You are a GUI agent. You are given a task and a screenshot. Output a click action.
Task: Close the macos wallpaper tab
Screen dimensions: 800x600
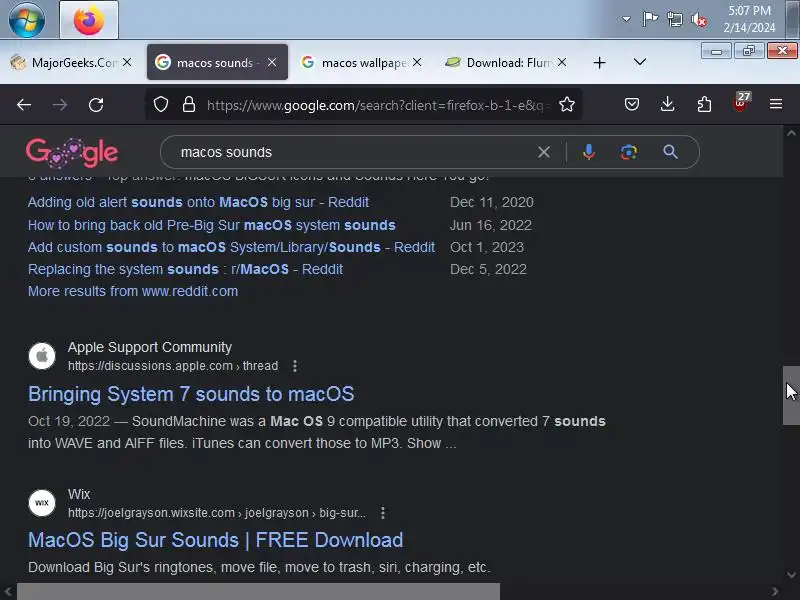pos(417,62)
